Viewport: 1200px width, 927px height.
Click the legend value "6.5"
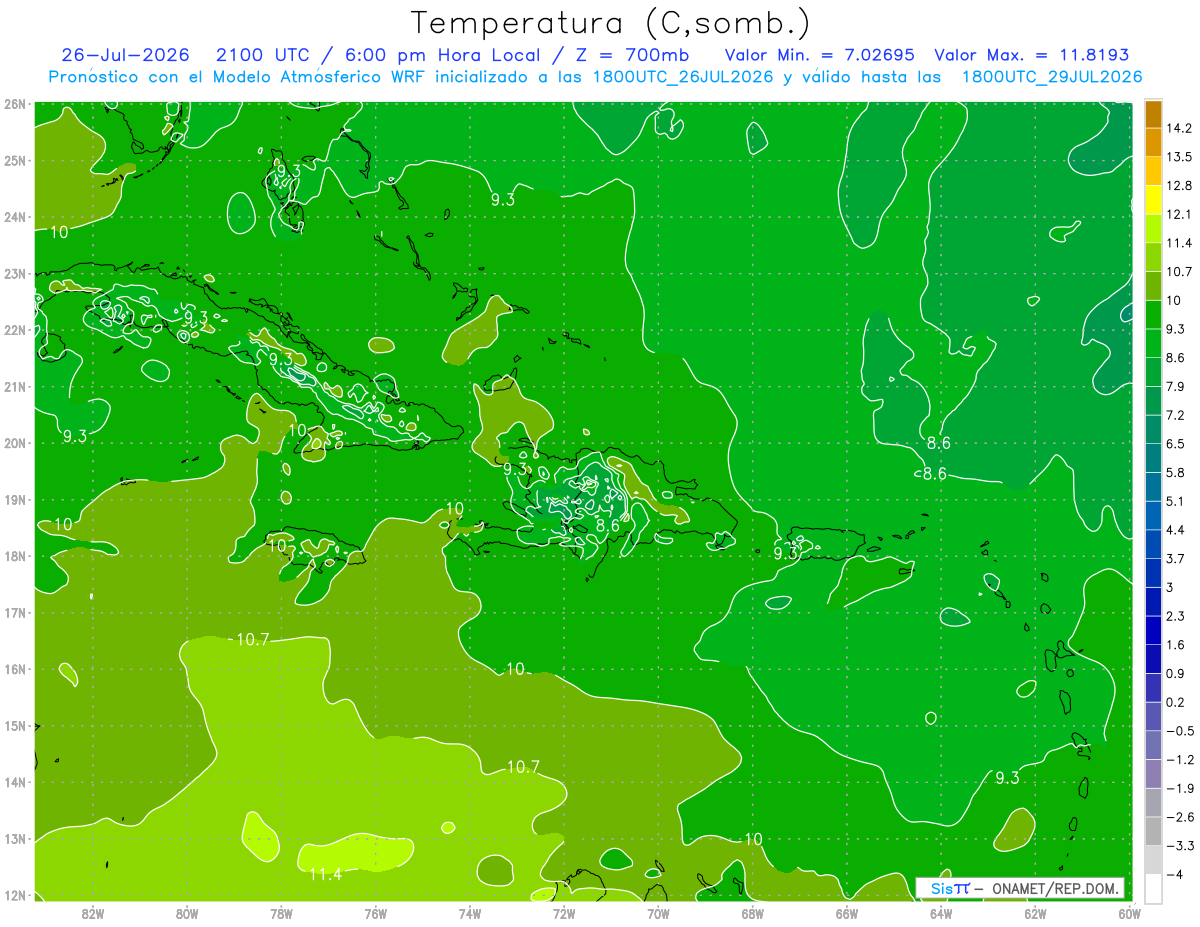tap(1175, 444)
